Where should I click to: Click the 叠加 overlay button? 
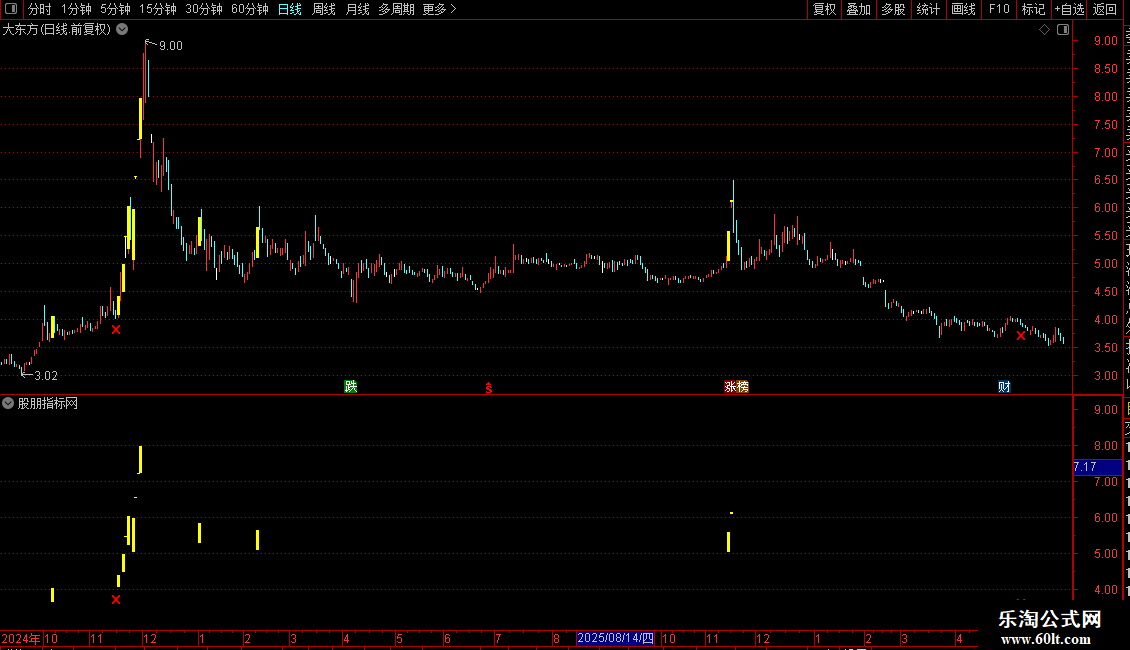(858, 9)
